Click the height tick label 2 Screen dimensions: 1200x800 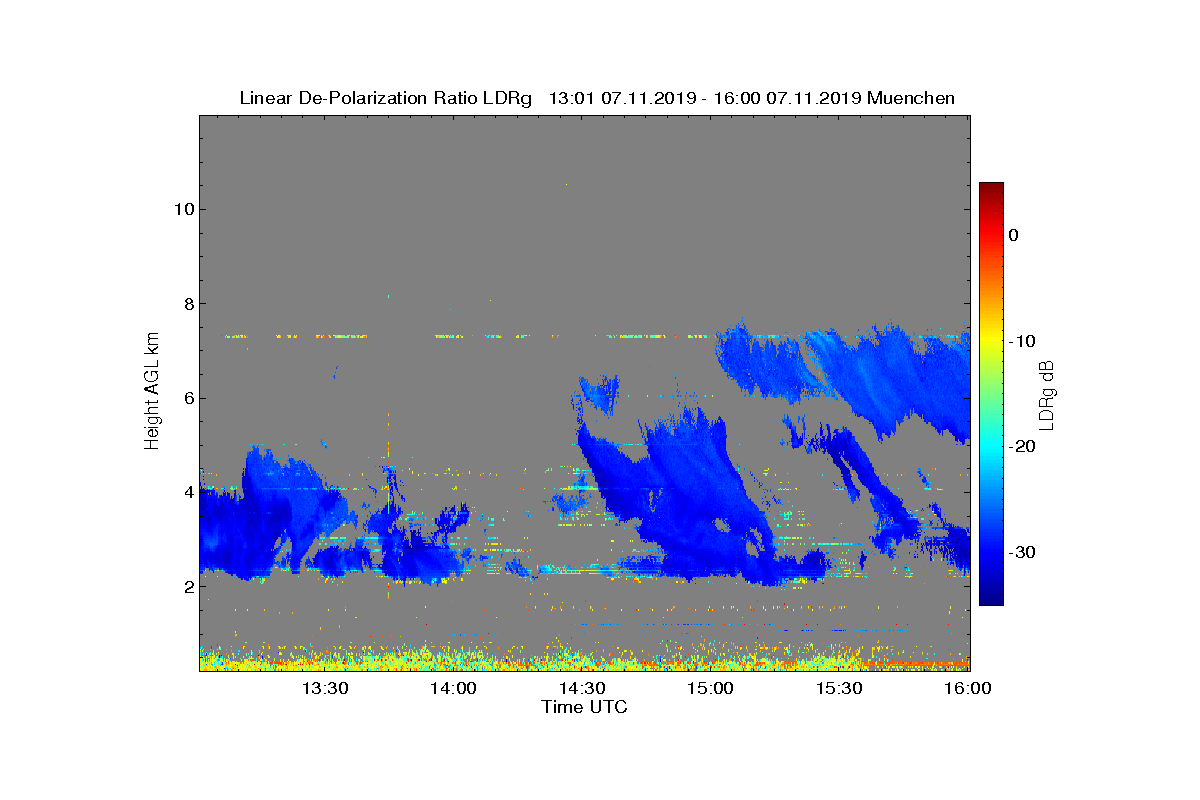point(187,587)
